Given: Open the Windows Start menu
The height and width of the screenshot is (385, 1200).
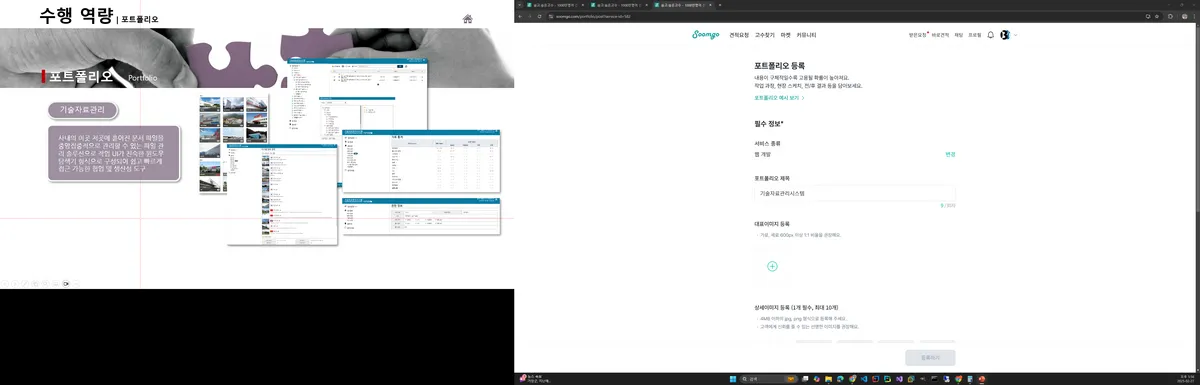Looking at the screenshot, I should tap(732, 379).
